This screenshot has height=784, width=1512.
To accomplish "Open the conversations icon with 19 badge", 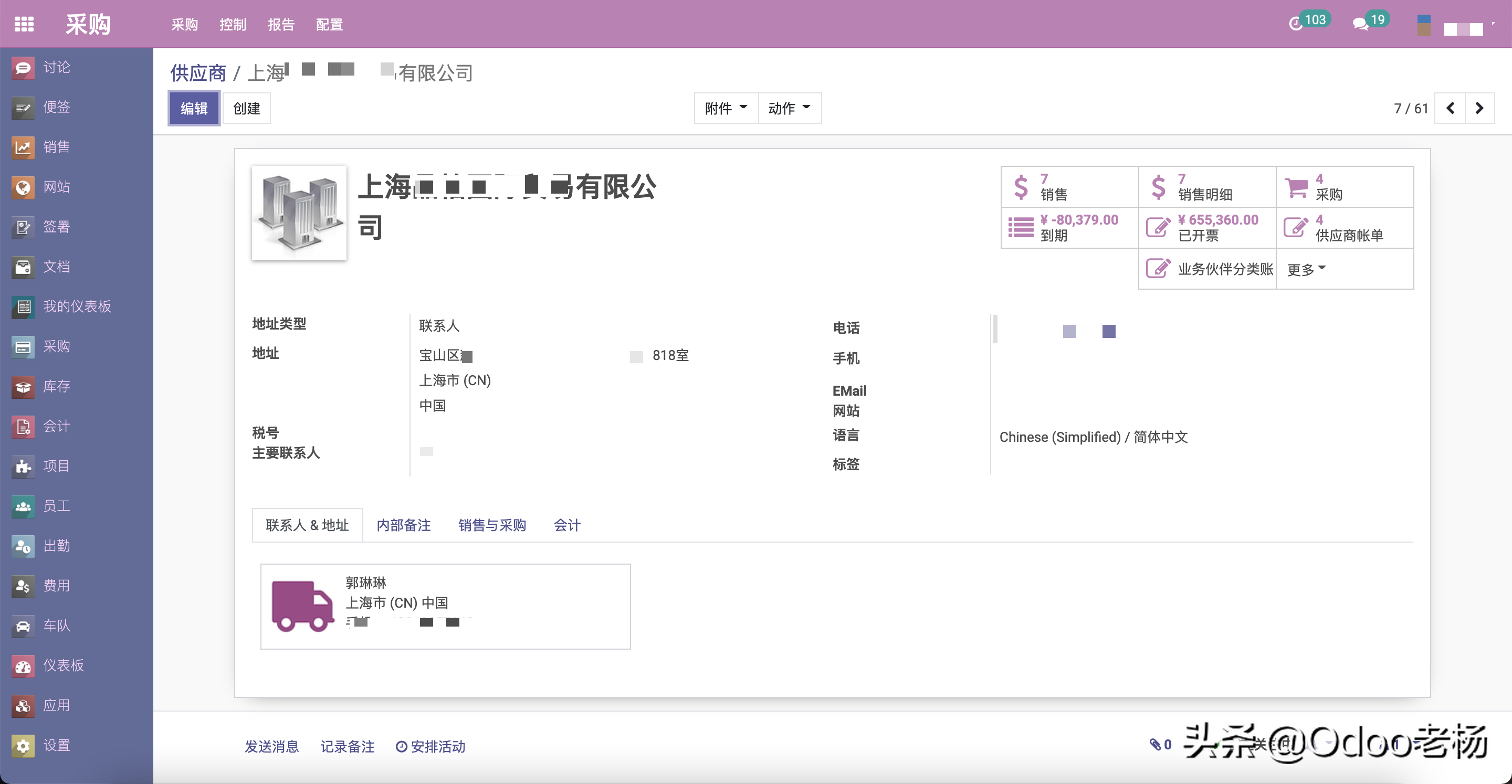I will click(1361, 24).
